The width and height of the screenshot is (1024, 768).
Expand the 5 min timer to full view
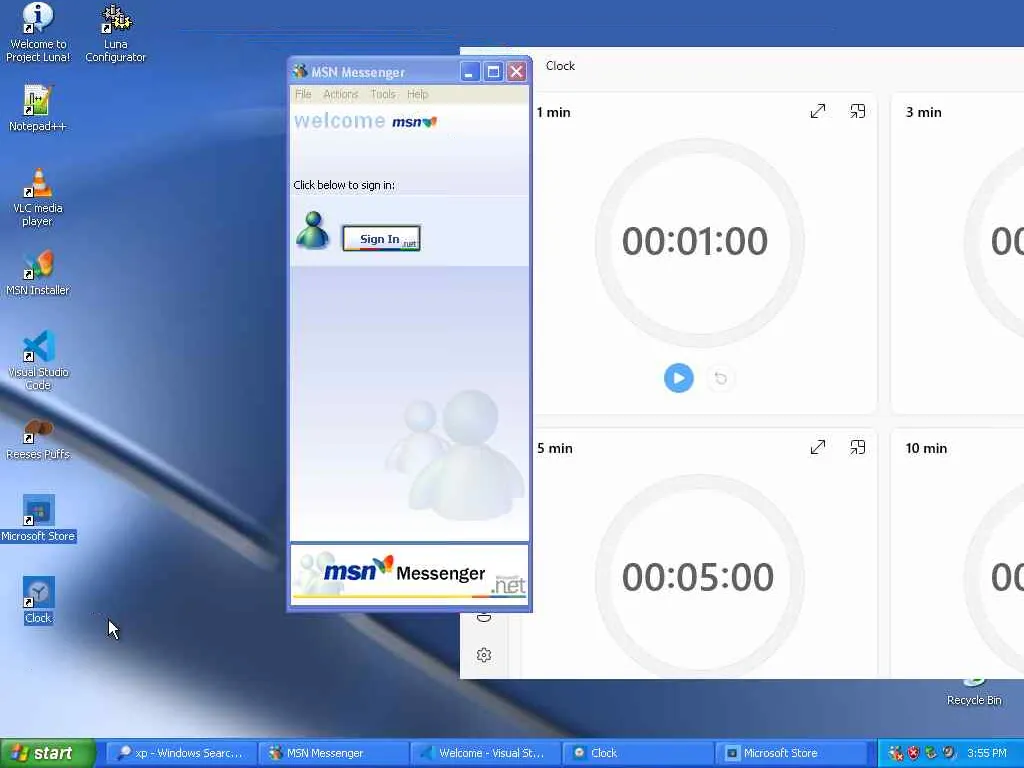point(818,447)
